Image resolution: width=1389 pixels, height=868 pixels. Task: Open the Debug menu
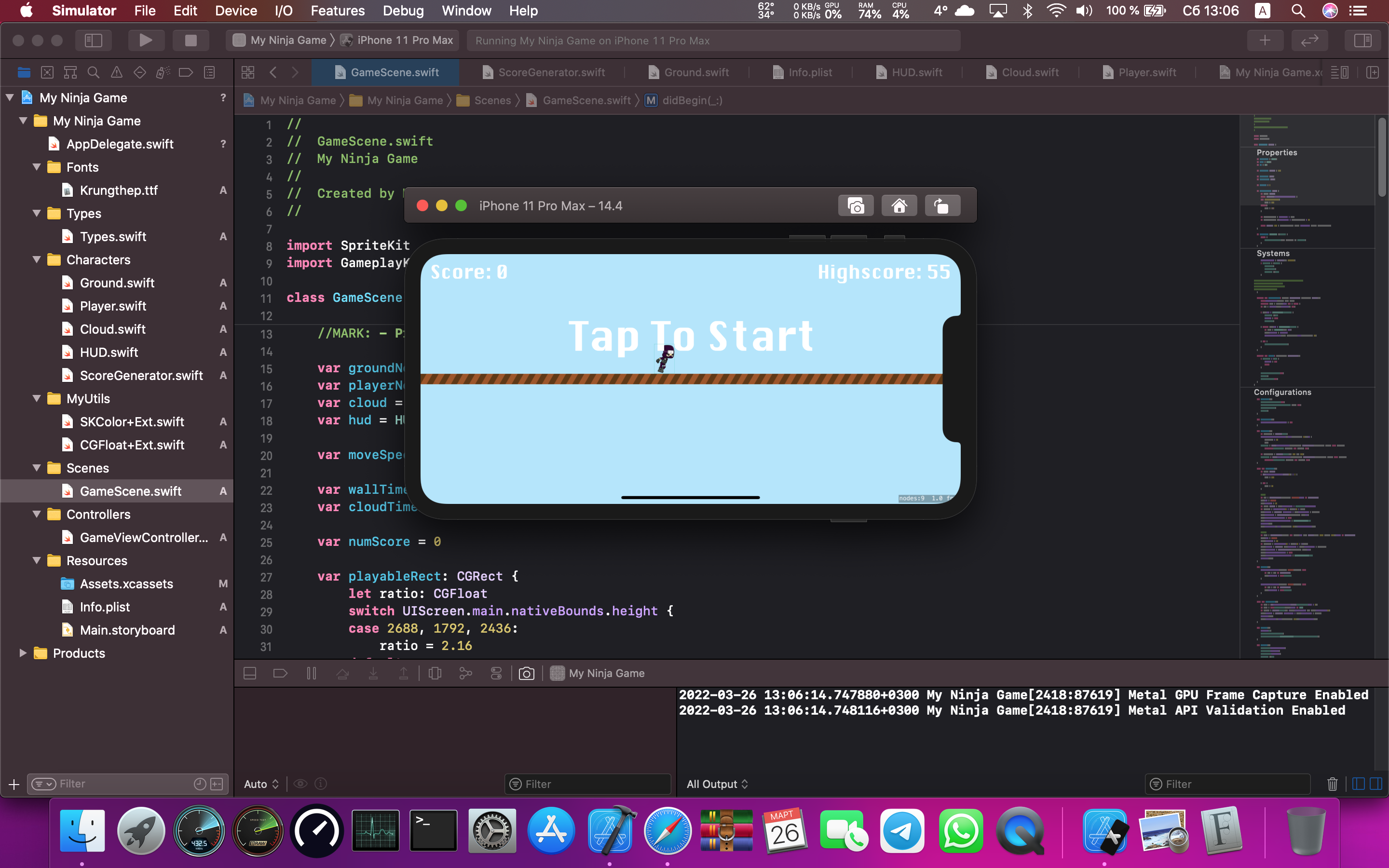click(x=403, y=10)
